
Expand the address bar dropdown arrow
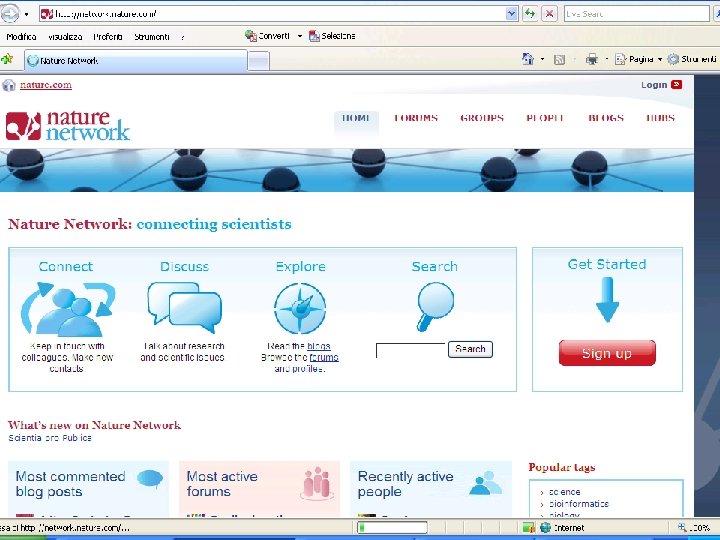pyautogui.click(x=512, y=14)
